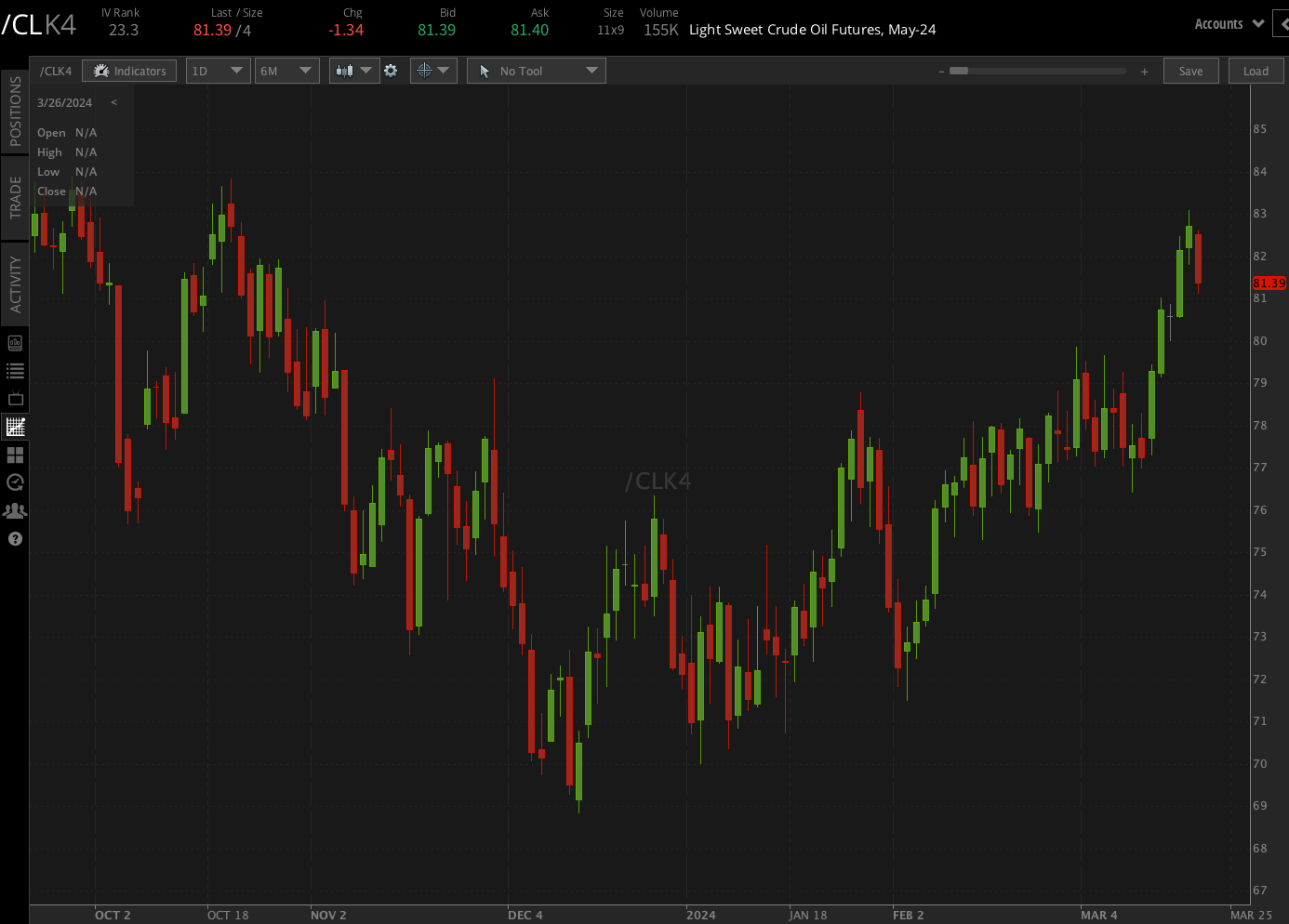This screenshot has width=1289, height=924.
Task: Open the watchlist list icon
Action: coord(15,371)
